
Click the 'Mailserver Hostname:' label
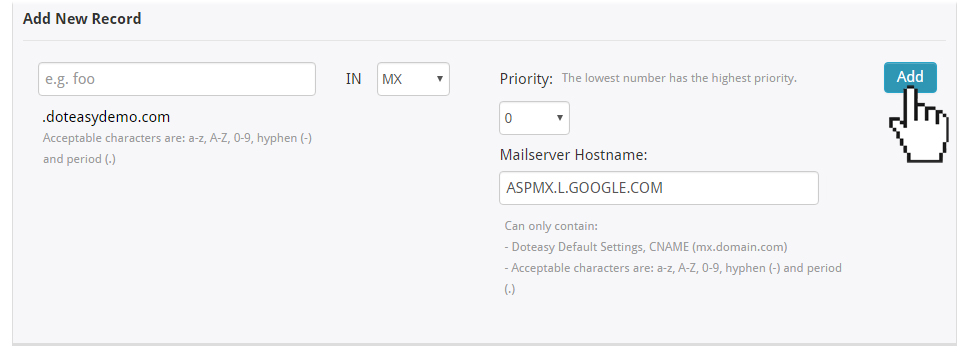(573, 155)
